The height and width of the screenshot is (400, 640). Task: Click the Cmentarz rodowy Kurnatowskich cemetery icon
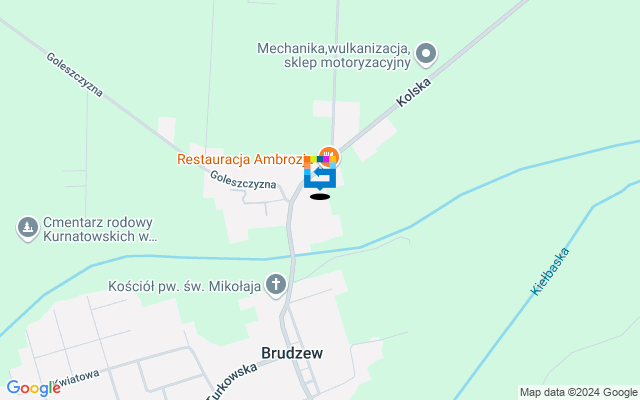pos(28,227)
